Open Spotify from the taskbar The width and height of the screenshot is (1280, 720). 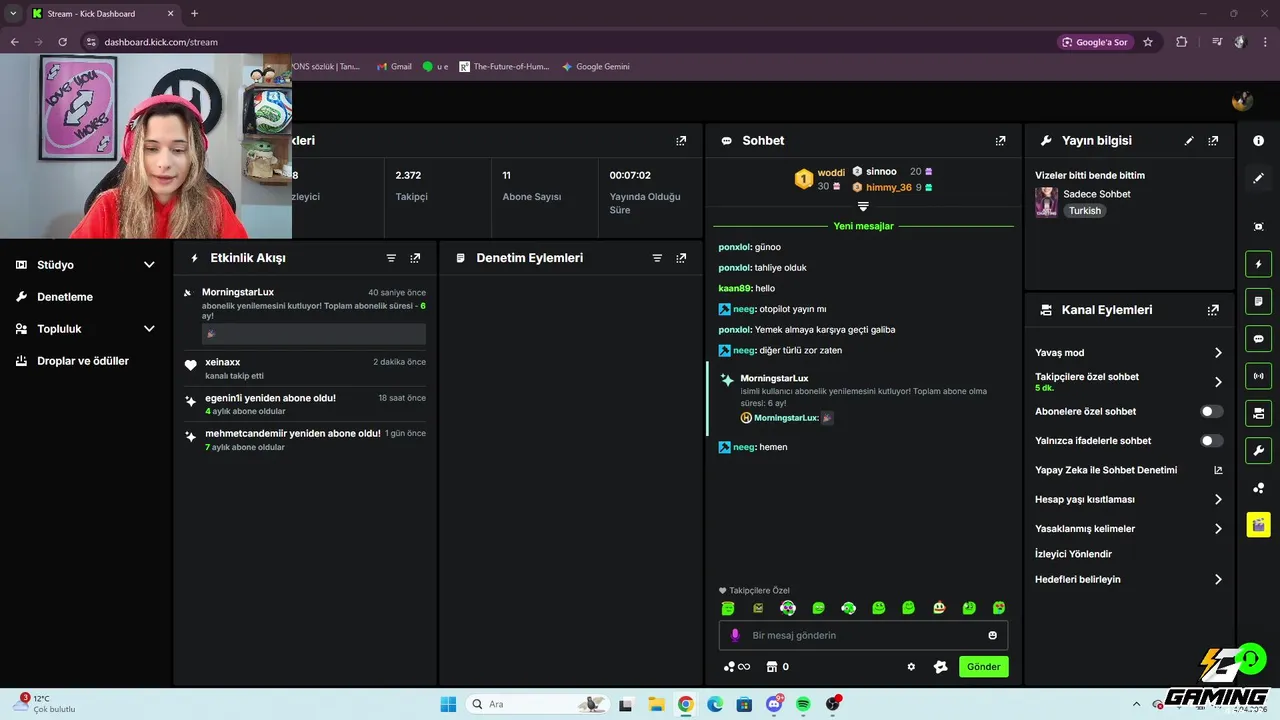803,704
